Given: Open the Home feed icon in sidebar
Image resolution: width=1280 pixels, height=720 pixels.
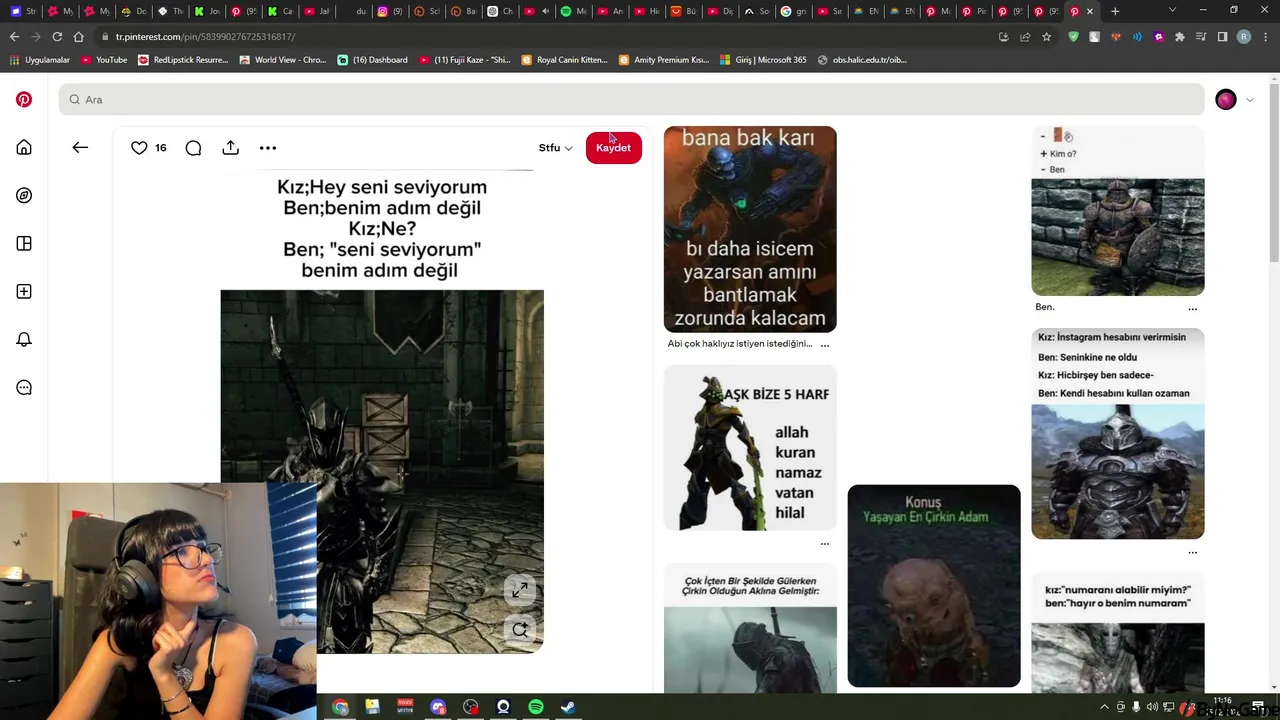Looking at the screenshot, I should (24, 148).
